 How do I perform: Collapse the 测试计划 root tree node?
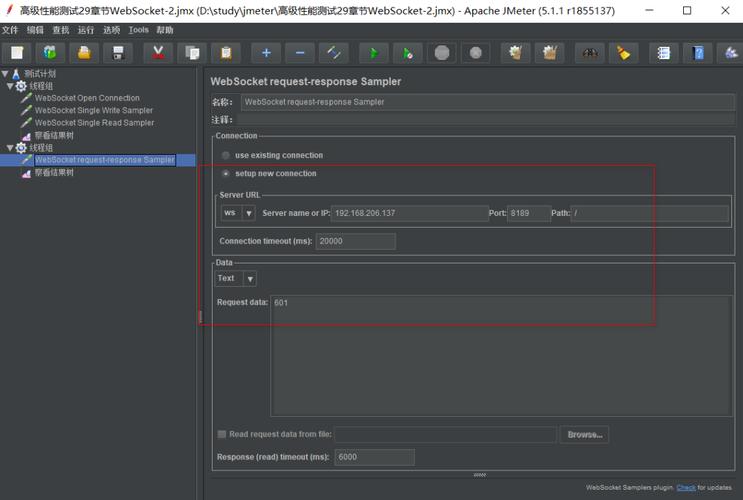pos(5,74)
